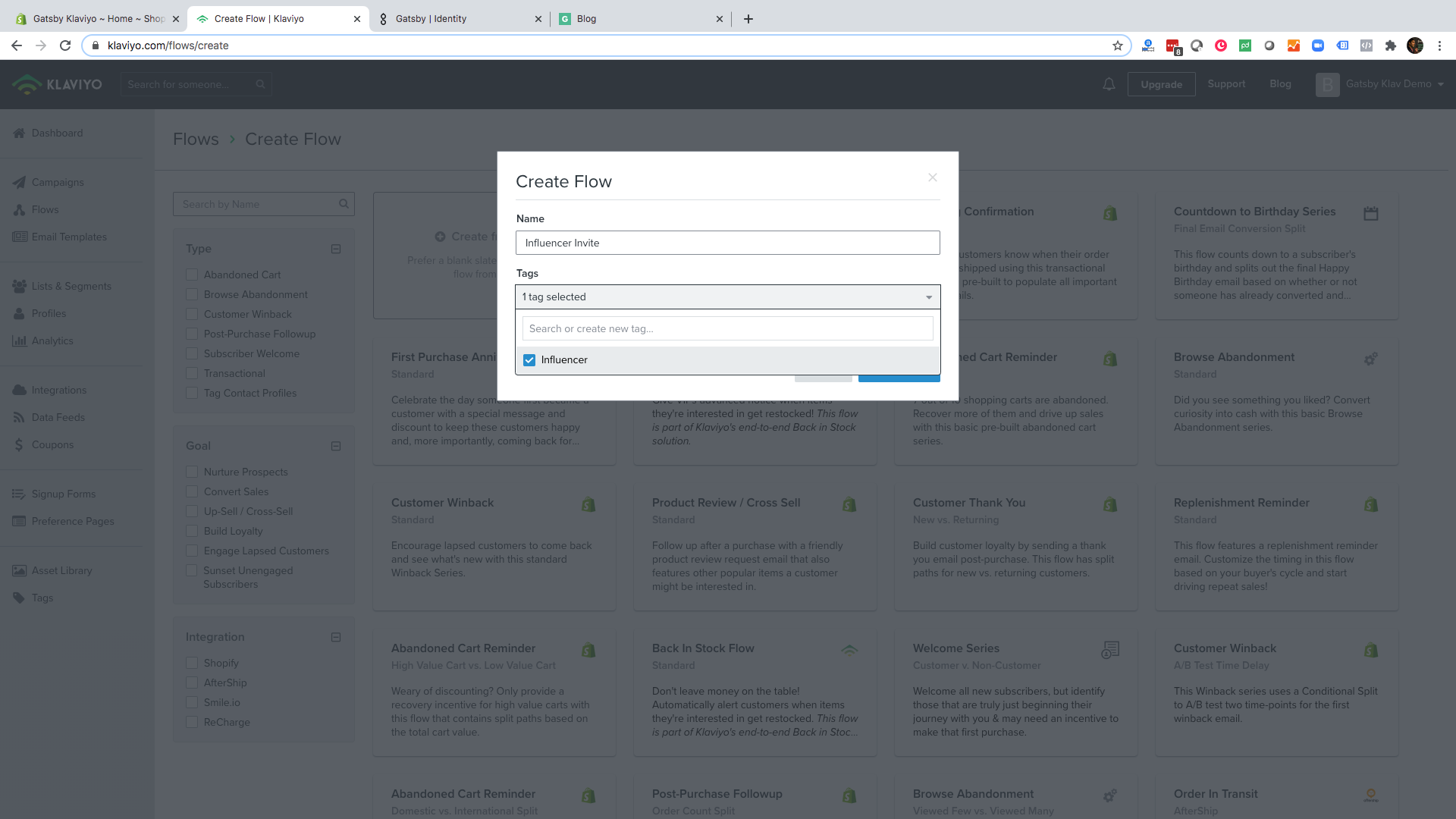
Task: Click the search magnifier in top search bar
Action: (260, 84)
